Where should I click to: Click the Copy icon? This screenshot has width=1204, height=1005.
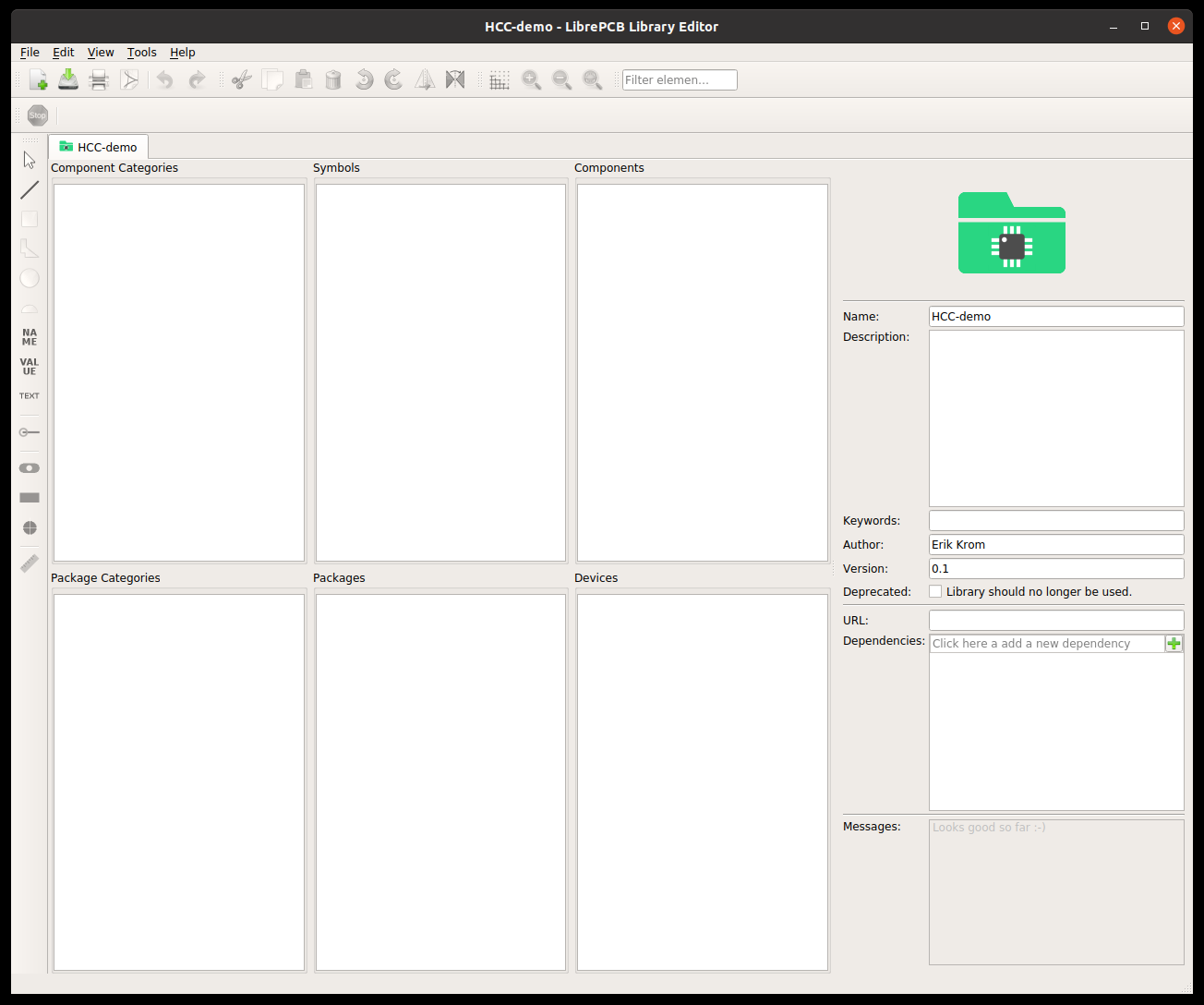coord(272,80)
